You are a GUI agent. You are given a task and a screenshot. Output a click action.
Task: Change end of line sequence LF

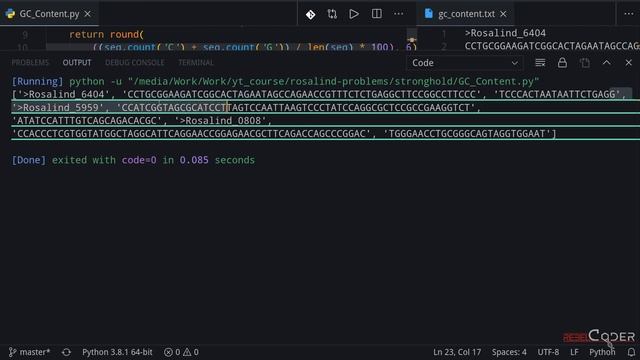[x=574, y=352]
